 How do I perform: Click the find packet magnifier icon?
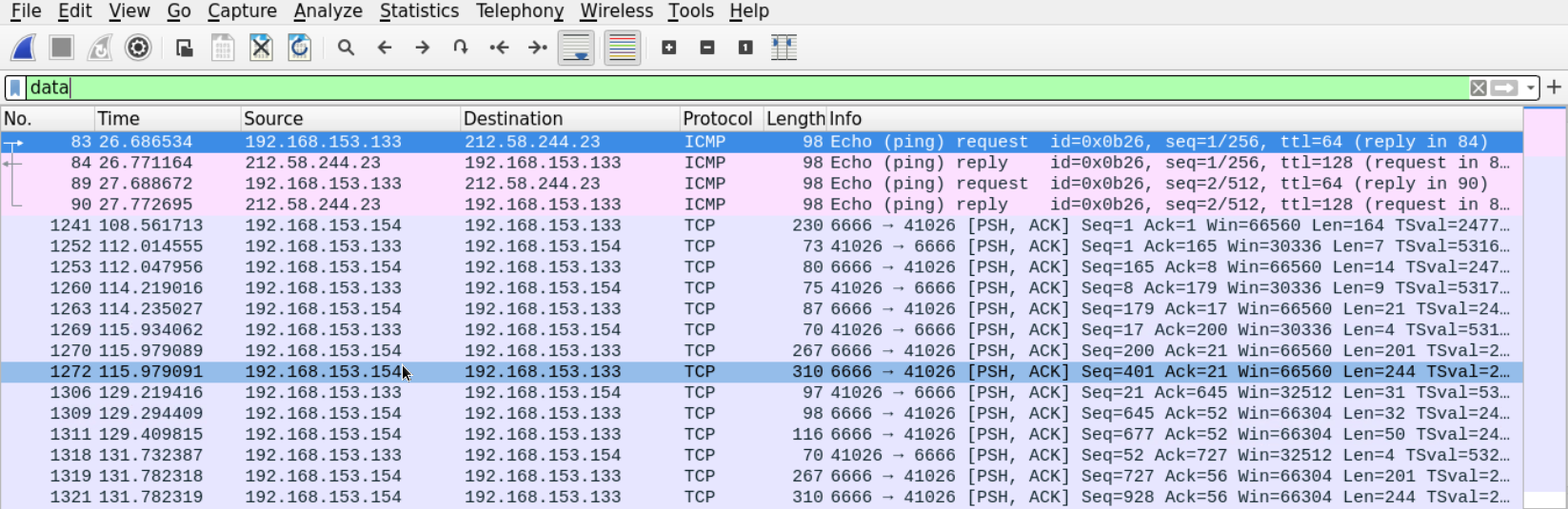point(346,48)
